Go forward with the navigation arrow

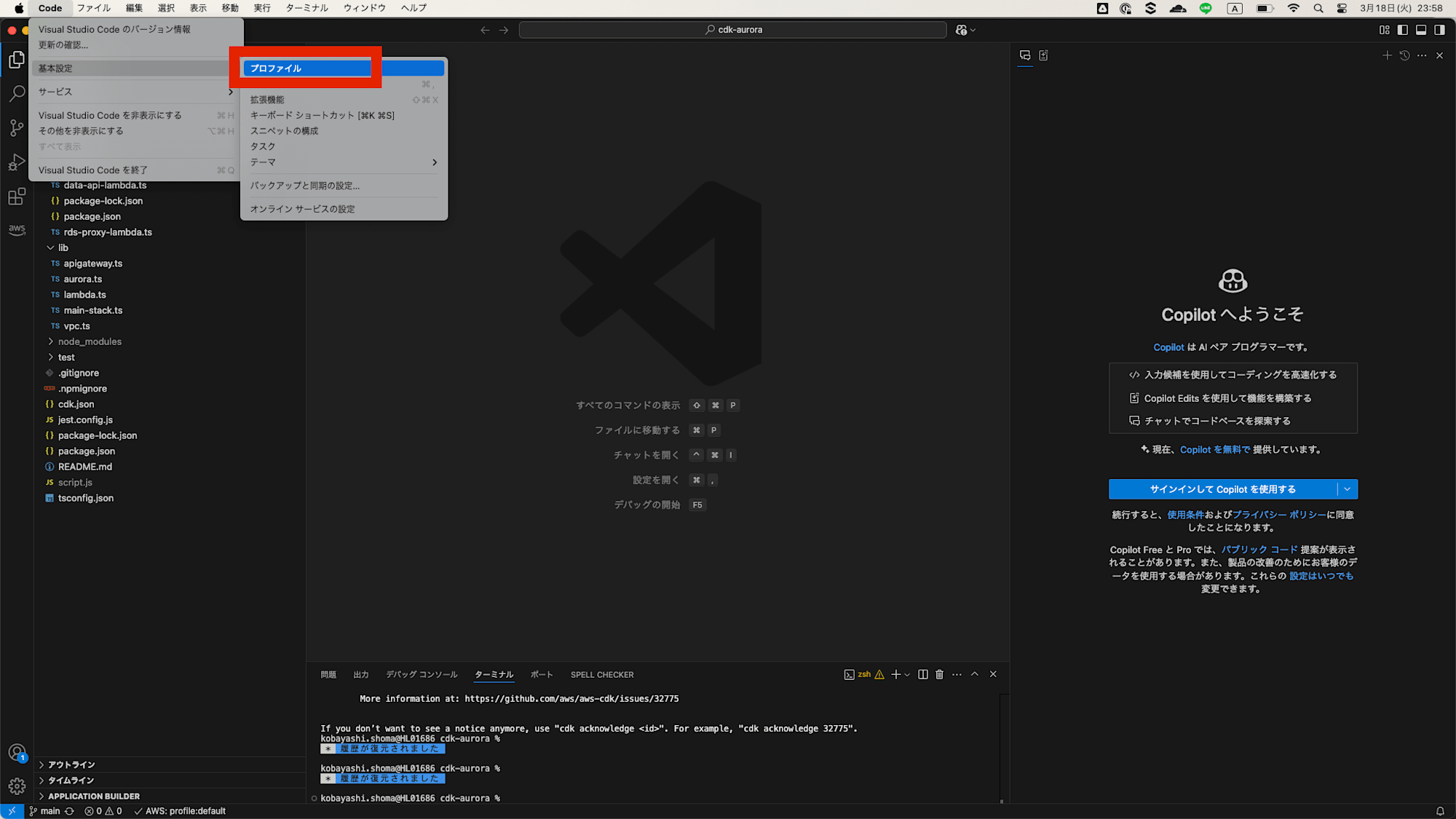coord(504,30)
